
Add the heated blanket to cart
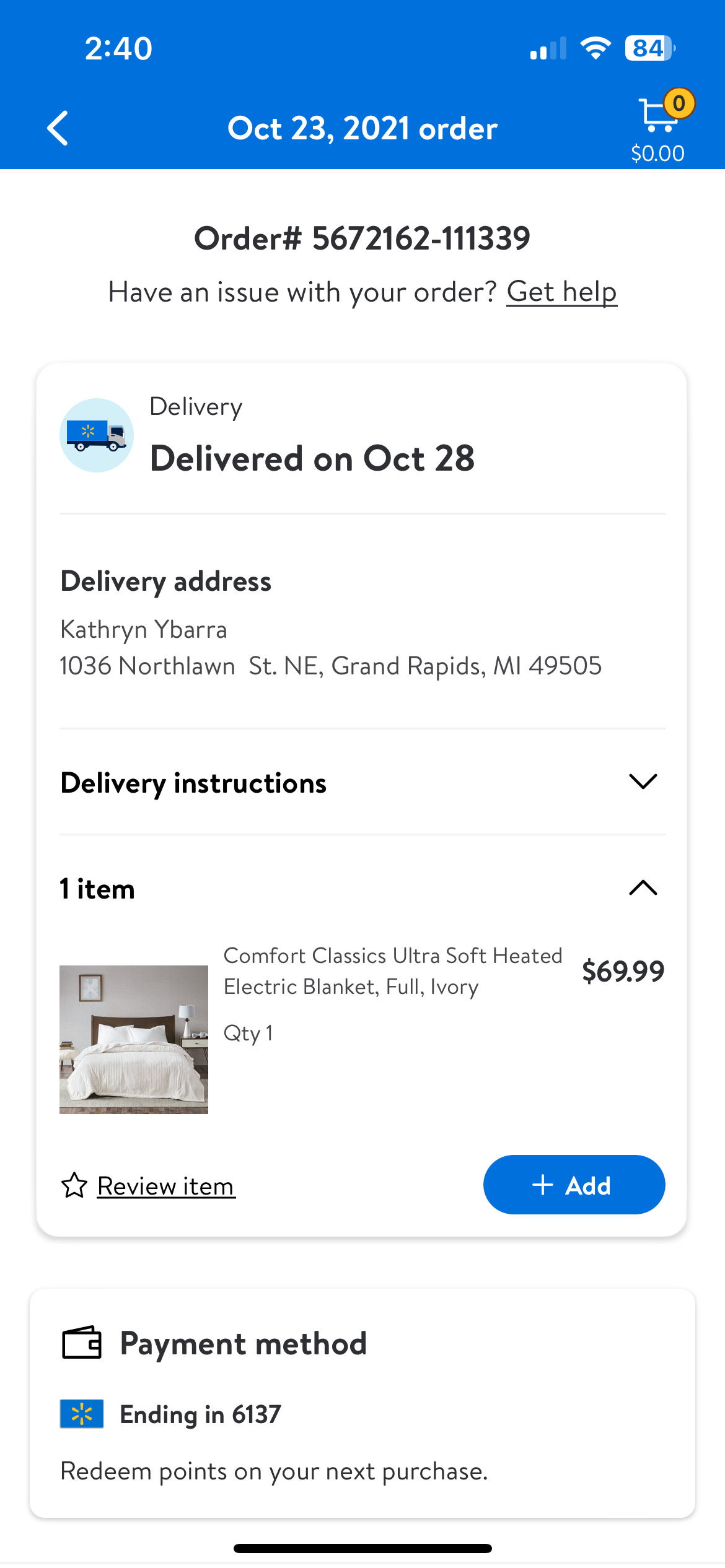point(574,1185)
